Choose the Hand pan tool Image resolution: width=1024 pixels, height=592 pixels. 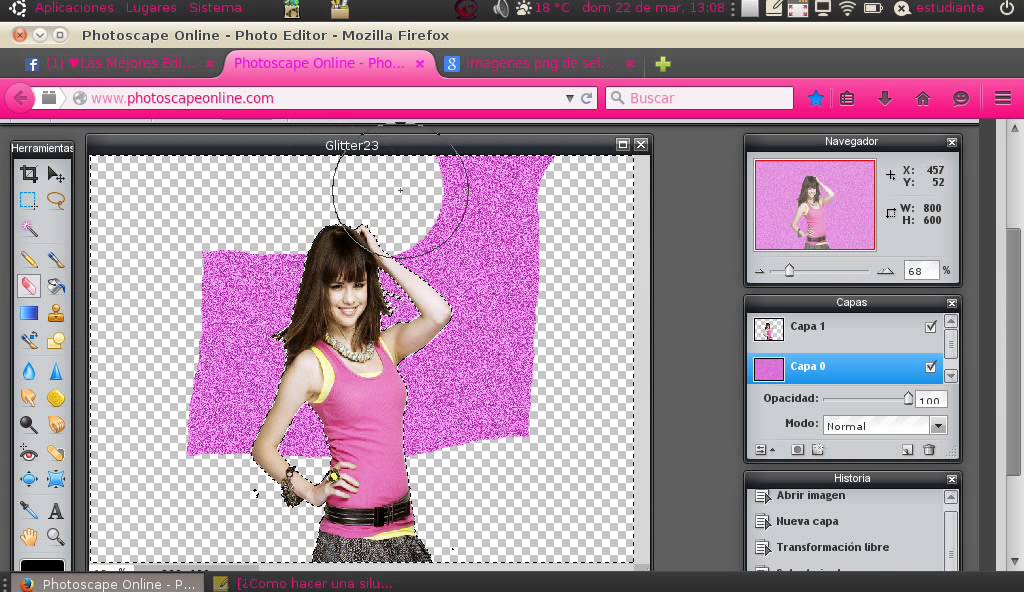point(29,537)
